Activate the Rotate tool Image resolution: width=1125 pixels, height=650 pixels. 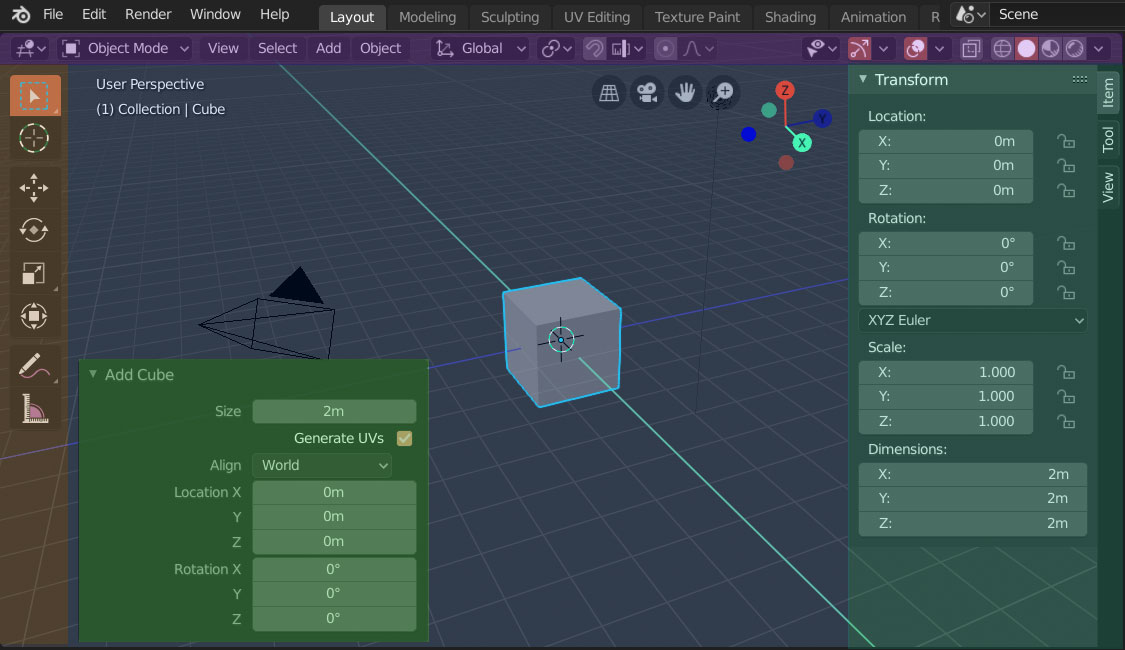point(34,230)
